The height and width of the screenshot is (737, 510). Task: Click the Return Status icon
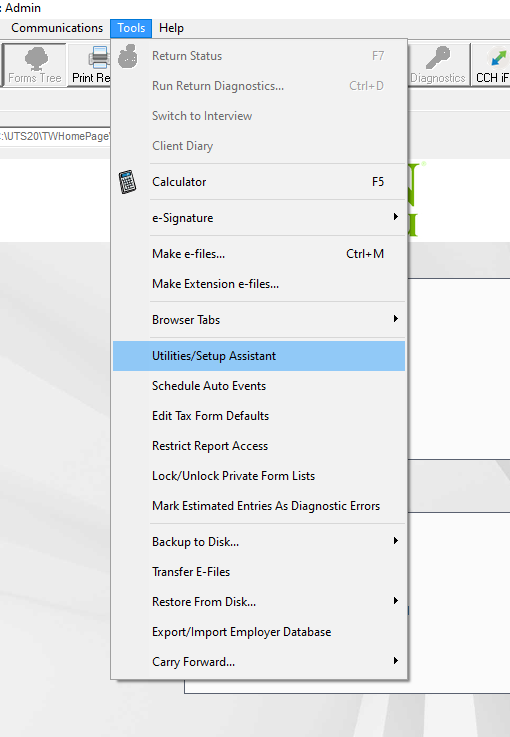(x=127, y=56)
